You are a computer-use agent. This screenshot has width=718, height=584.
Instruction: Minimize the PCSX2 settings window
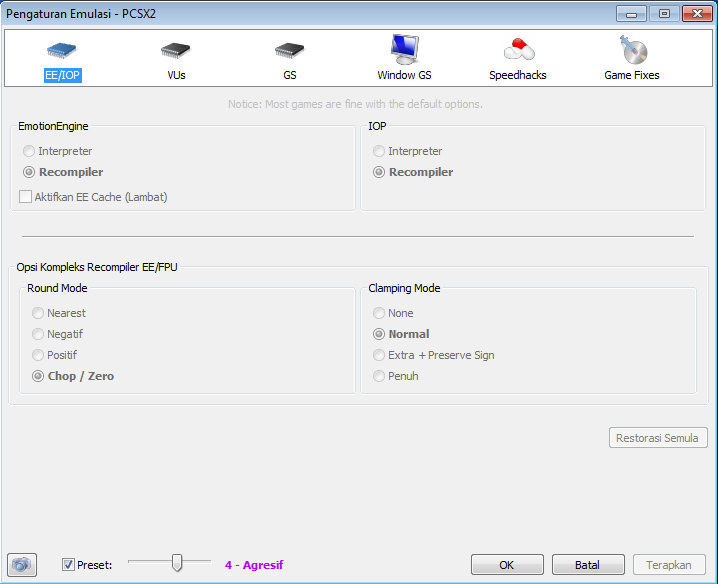point(631,14)
